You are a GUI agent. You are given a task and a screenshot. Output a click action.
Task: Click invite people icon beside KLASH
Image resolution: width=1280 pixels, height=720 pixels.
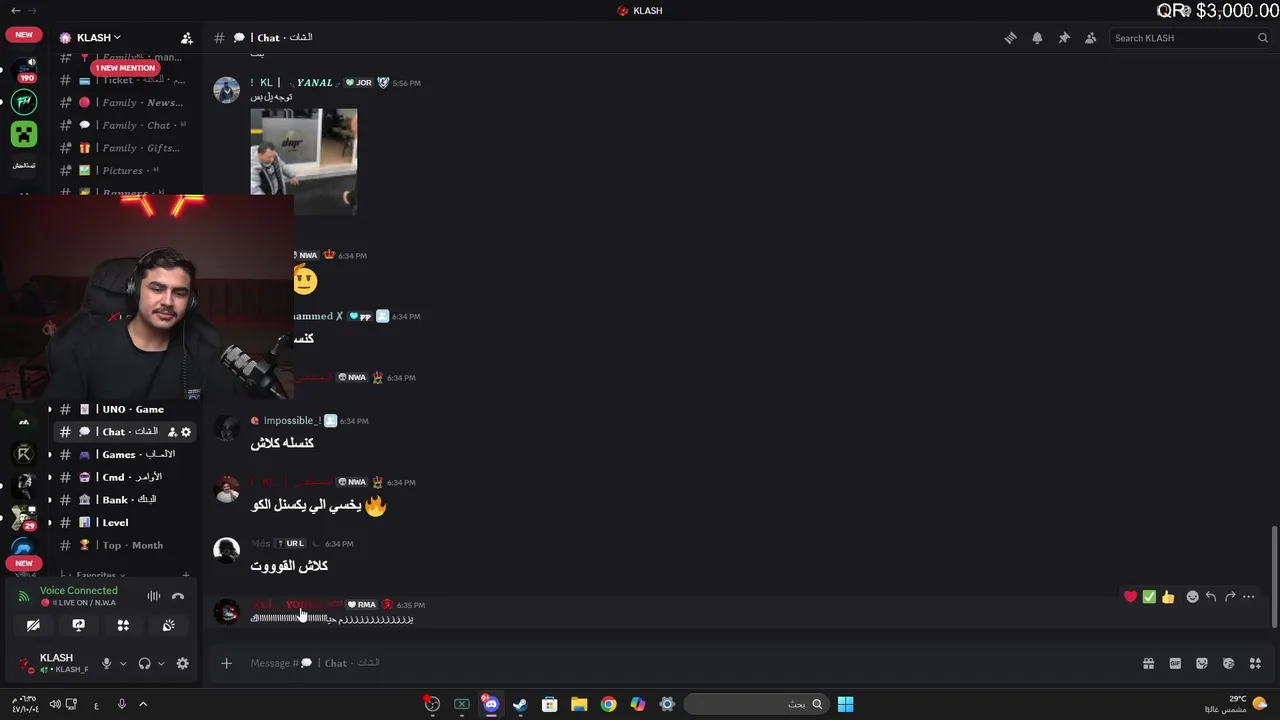[186, 38]
